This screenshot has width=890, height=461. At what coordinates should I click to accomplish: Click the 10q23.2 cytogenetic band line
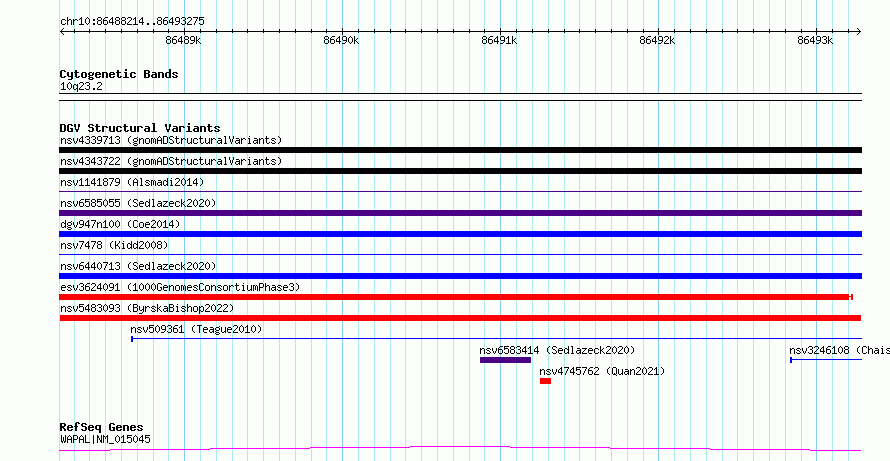(460, 97)
